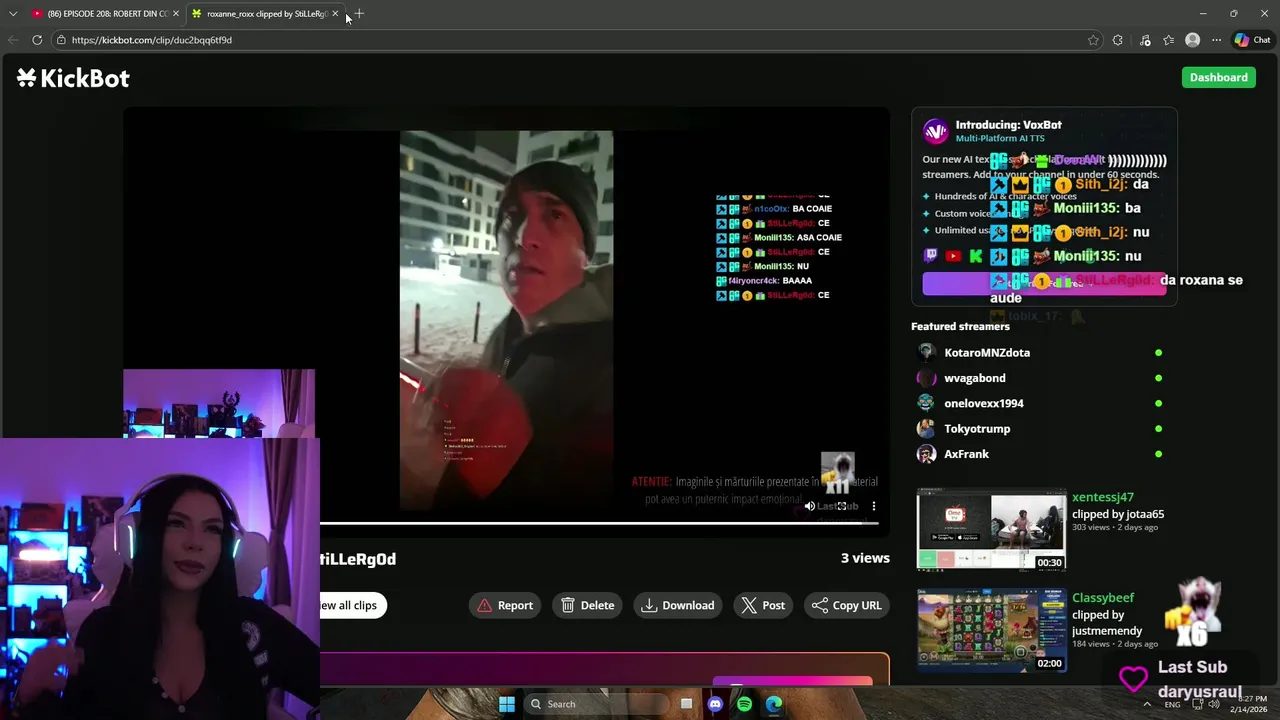Open a new browser tab
This screenshot has height=720, width=1280.
pyautogui.click(x=359, y=14)
